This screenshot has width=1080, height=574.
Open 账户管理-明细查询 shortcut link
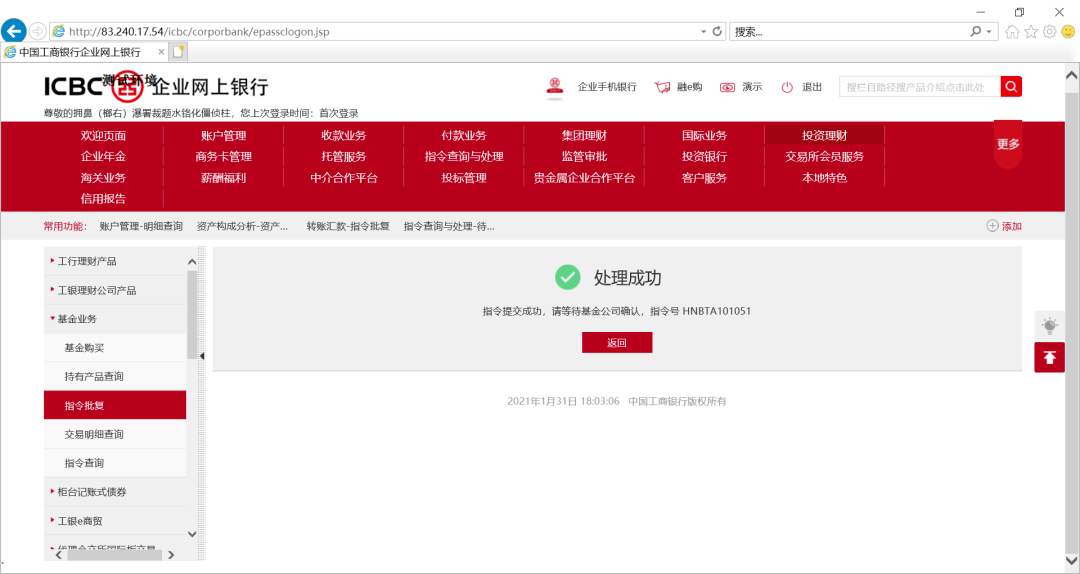point(141,227)
